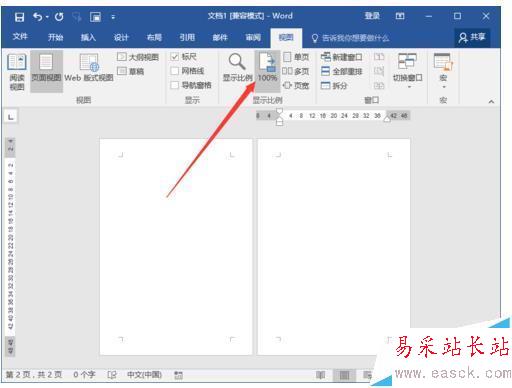512x388 pixels.
Task: Choose 单页 one page zoom
Action: pos(296,57)
